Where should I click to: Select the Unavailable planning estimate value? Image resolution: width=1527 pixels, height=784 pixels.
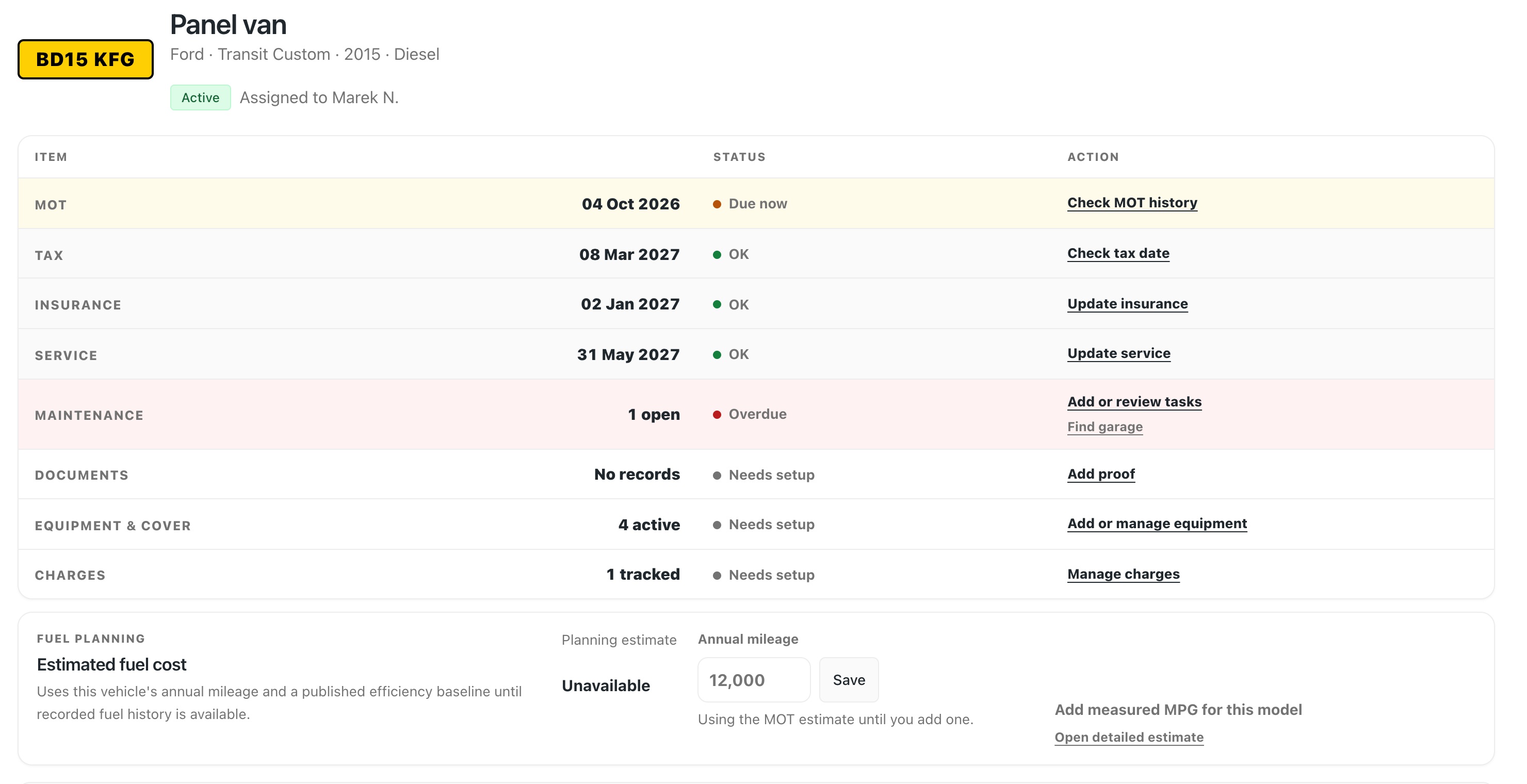[x=606, y=685]
